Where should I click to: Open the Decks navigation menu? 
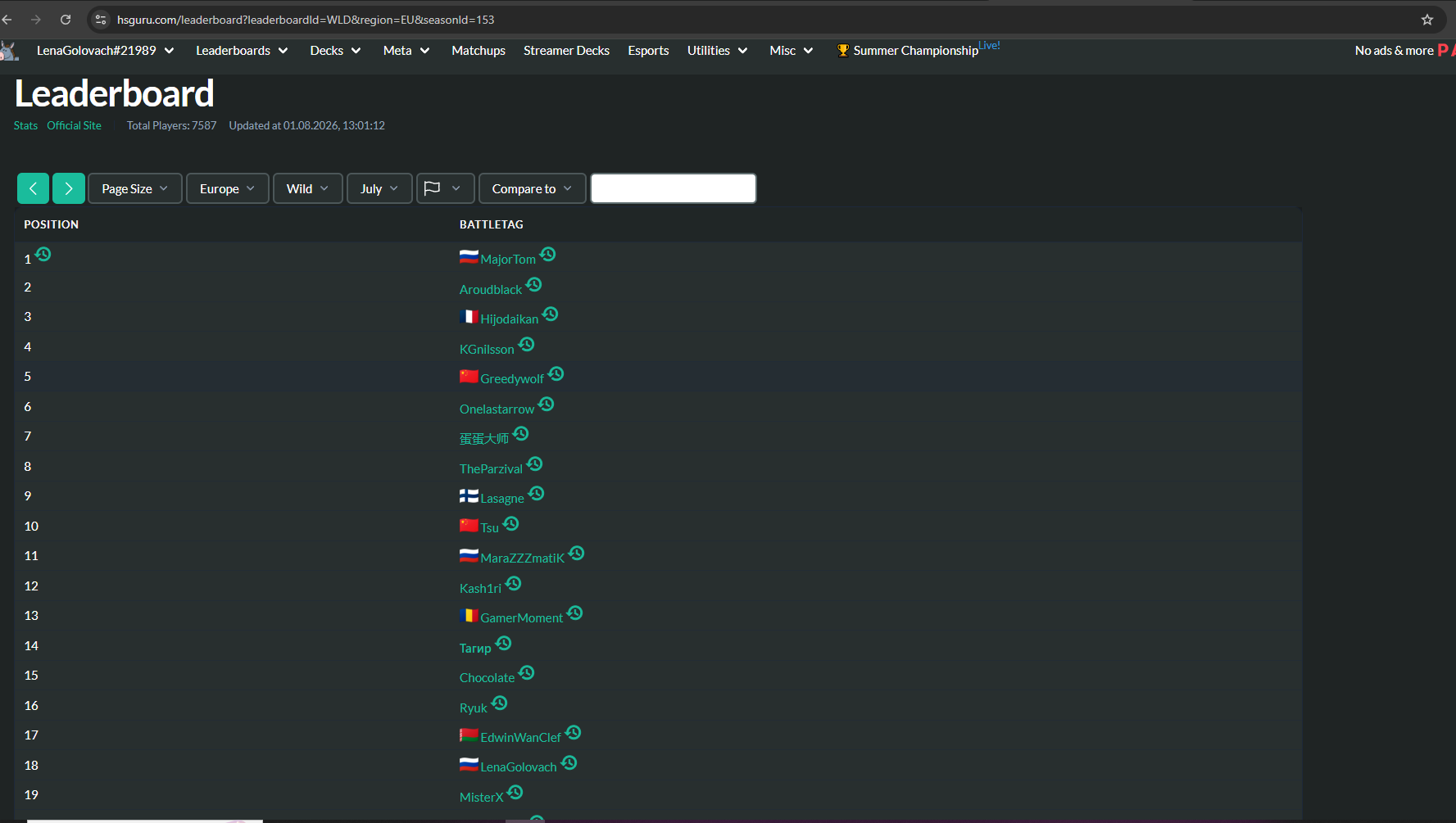click(335, 51)
